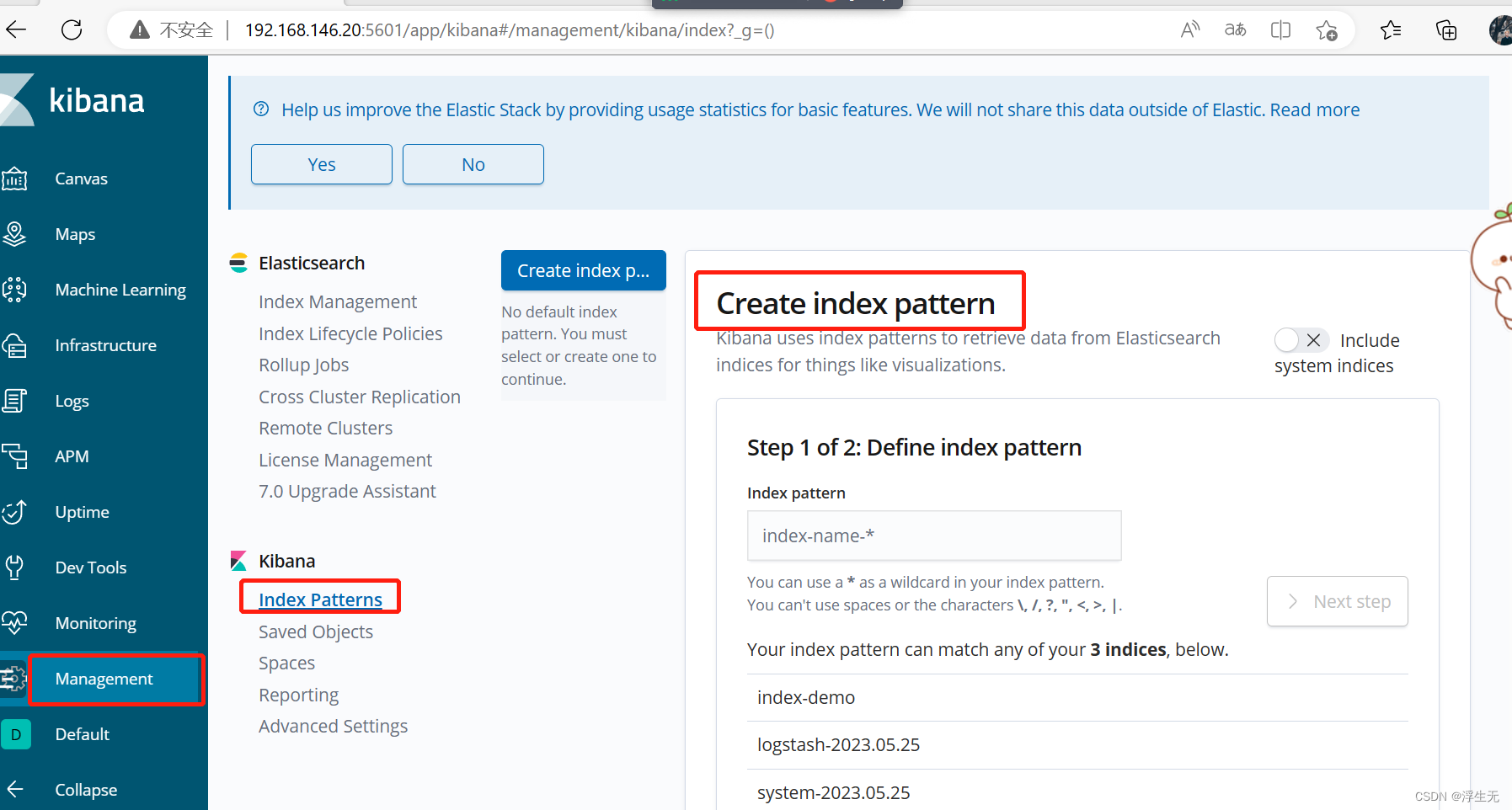Click the No button in telemetry banner
1512x810 pixels.
pos(473,164)
